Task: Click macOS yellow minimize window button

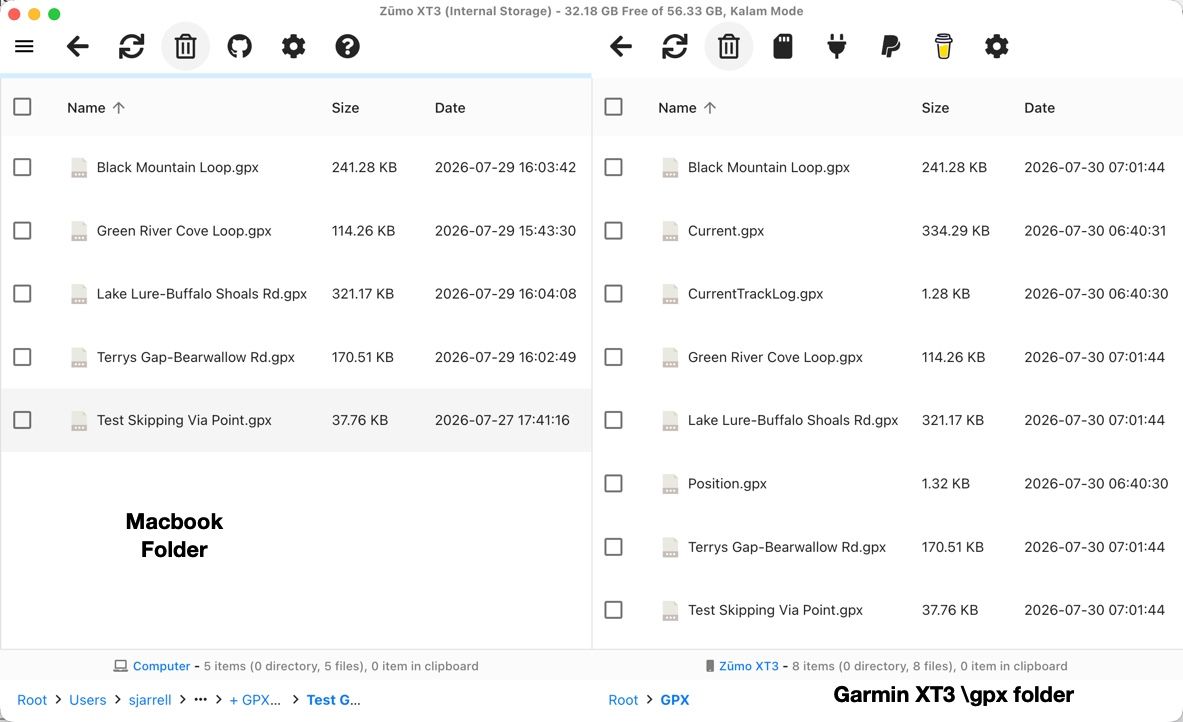Action: click(x=34, y=14)
